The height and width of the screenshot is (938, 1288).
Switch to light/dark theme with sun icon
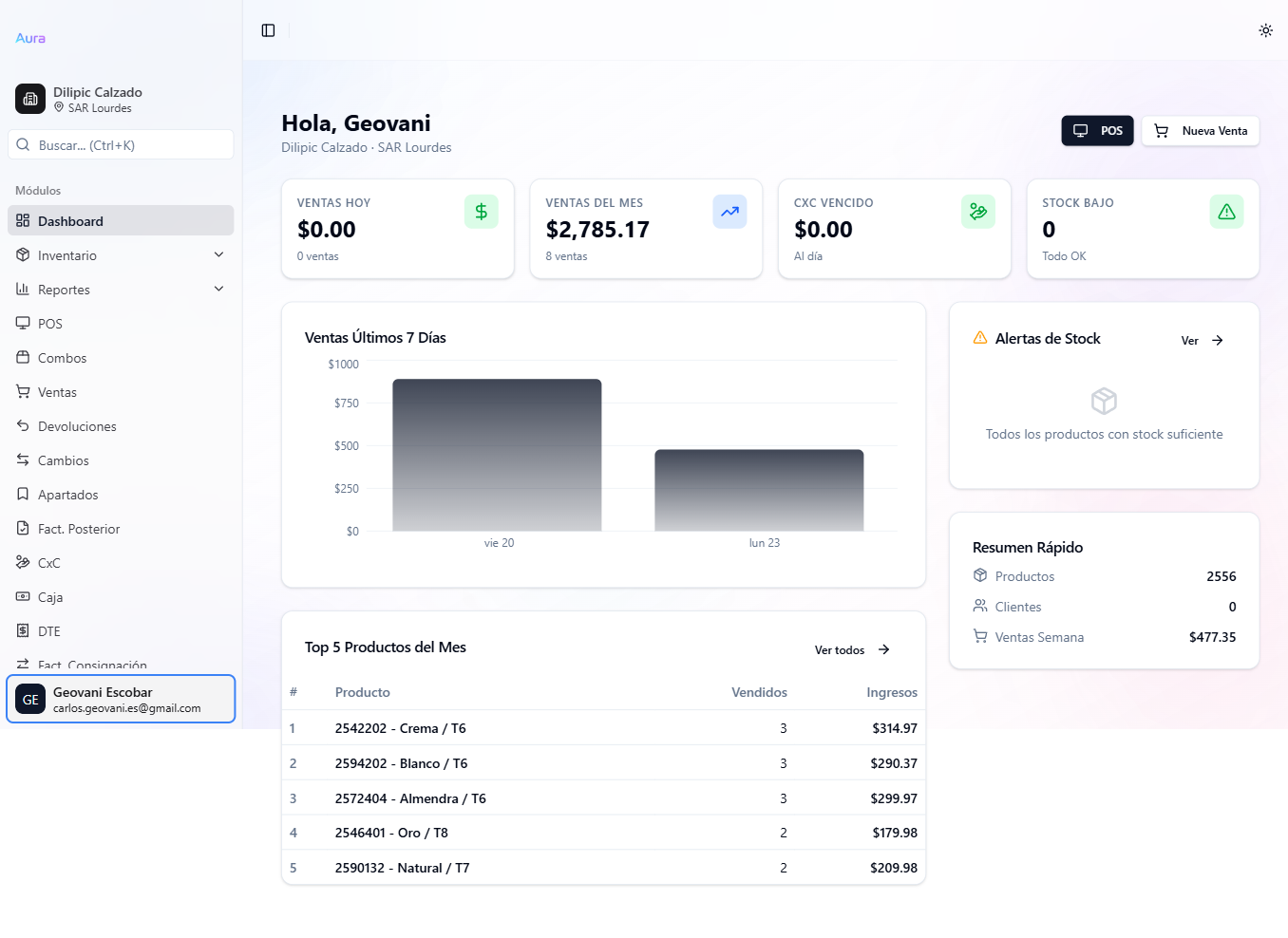(1265, 29)
